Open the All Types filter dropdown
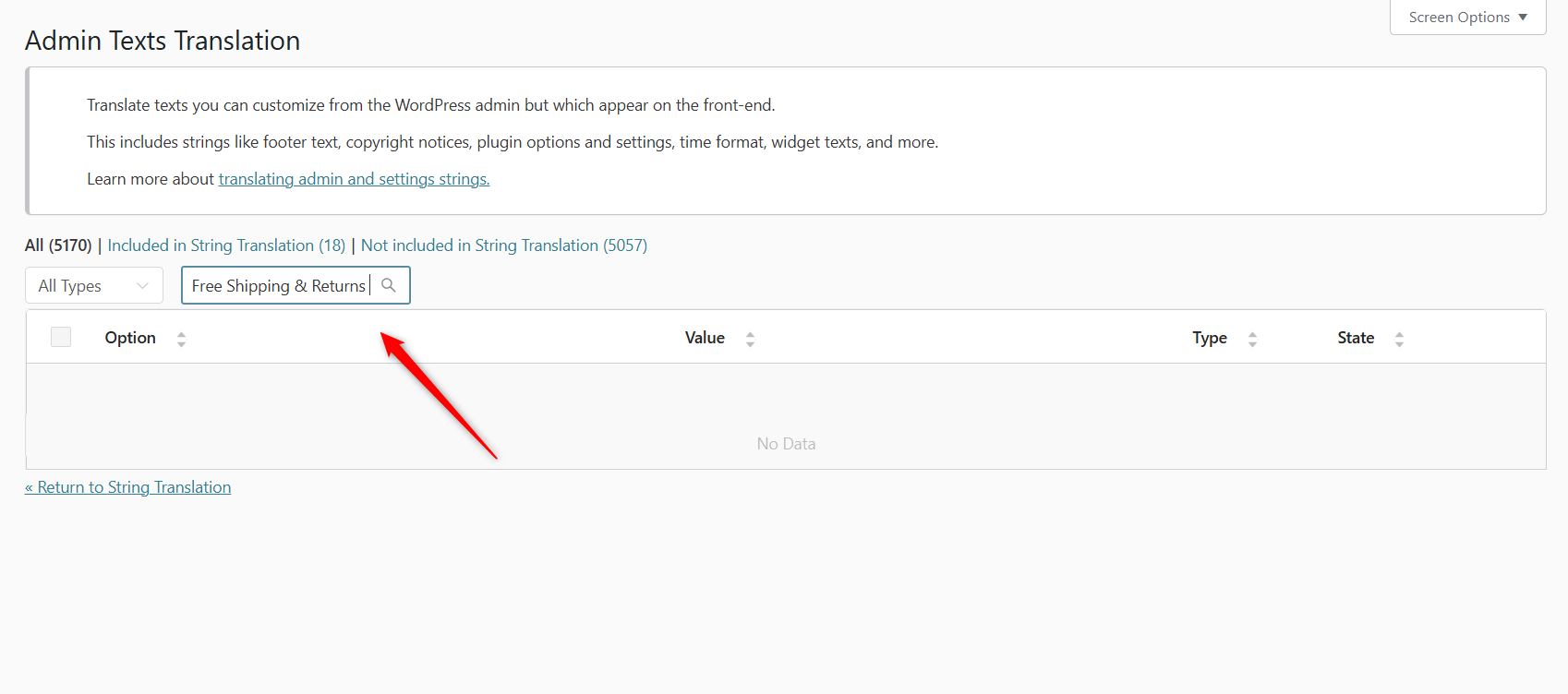This screenshot has height=694, width=1568. pyautogui.click(x=94, y=285)
